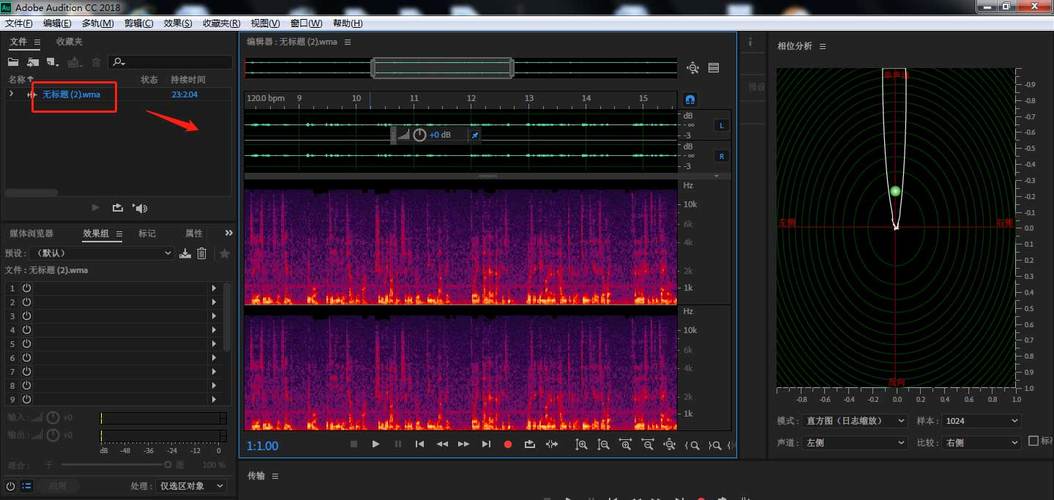Move playhead to next marker
The width and height of the screenshot is (1054, 500).
(x=486, y=444)
